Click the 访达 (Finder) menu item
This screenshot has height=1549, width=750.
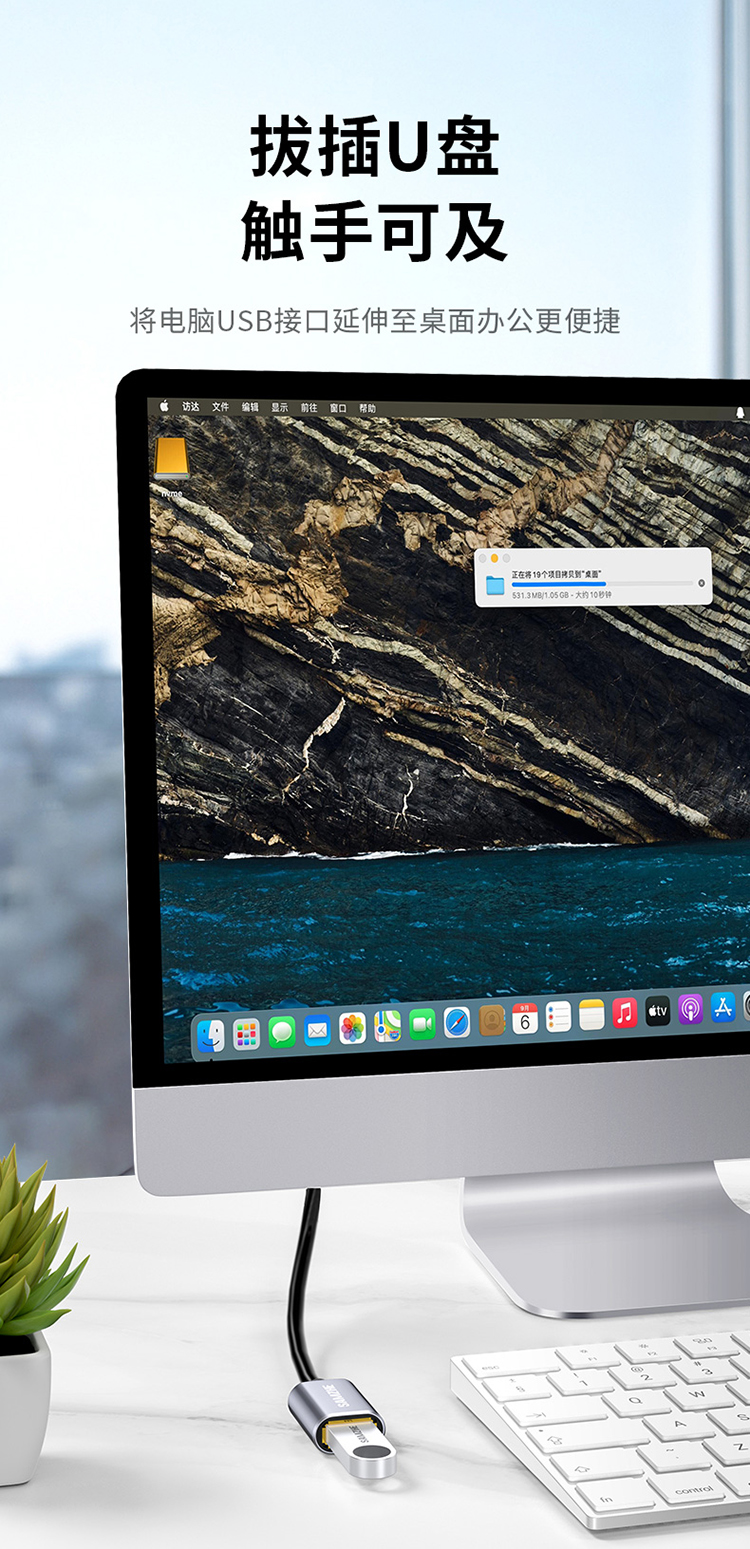pyautogui.click(x=191, y=406)
